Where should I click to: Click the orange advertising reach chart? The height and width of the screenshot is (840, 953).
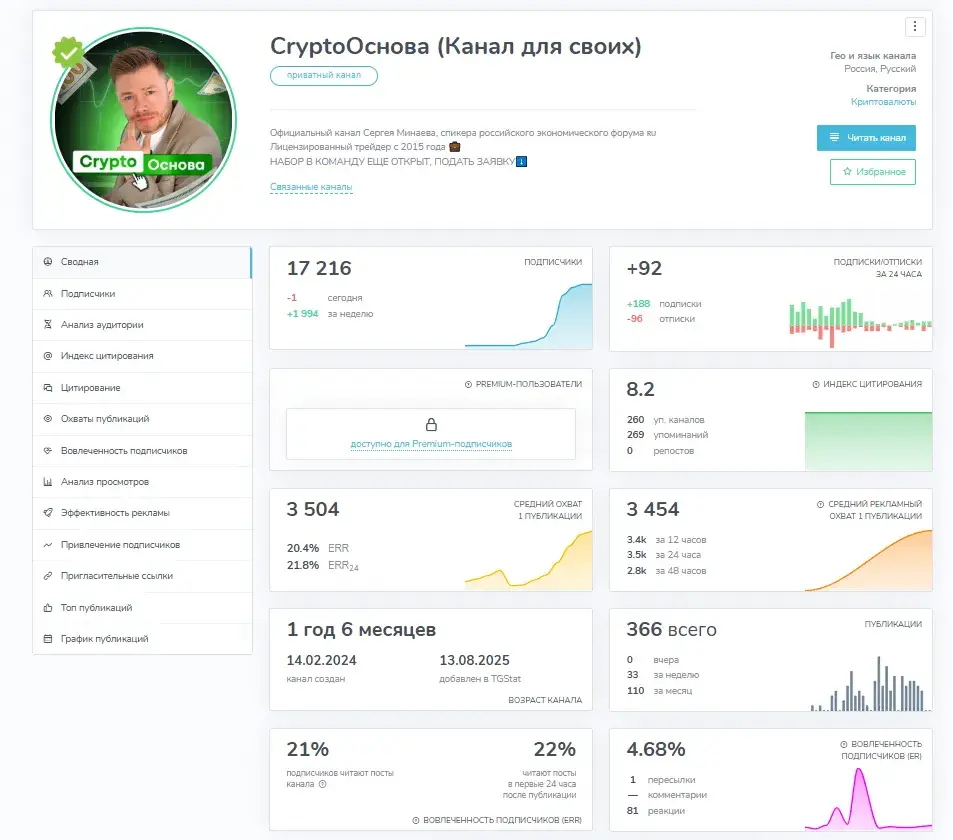(868, 560)
